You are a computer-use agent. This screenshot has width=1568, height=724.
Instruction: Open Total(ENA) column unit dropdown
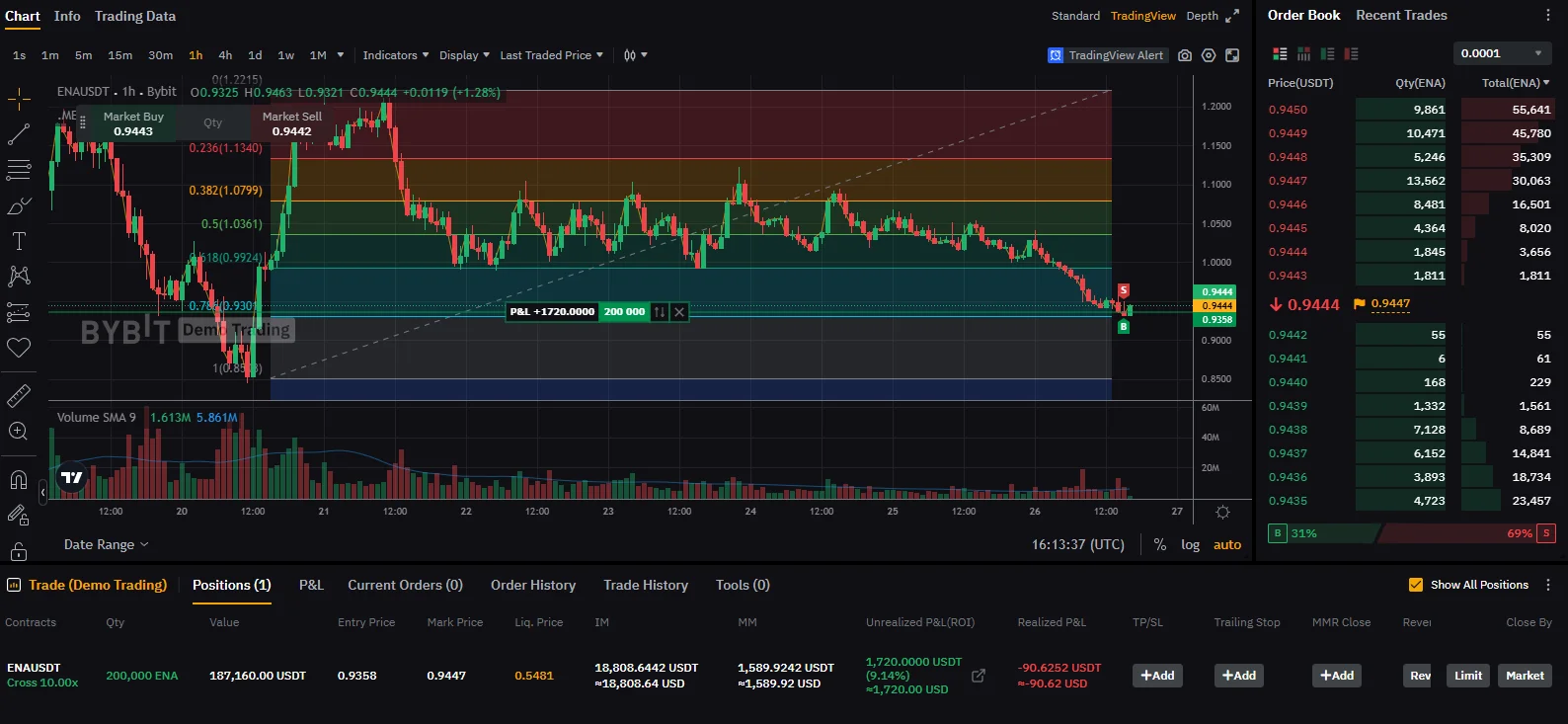[1516, 83]
